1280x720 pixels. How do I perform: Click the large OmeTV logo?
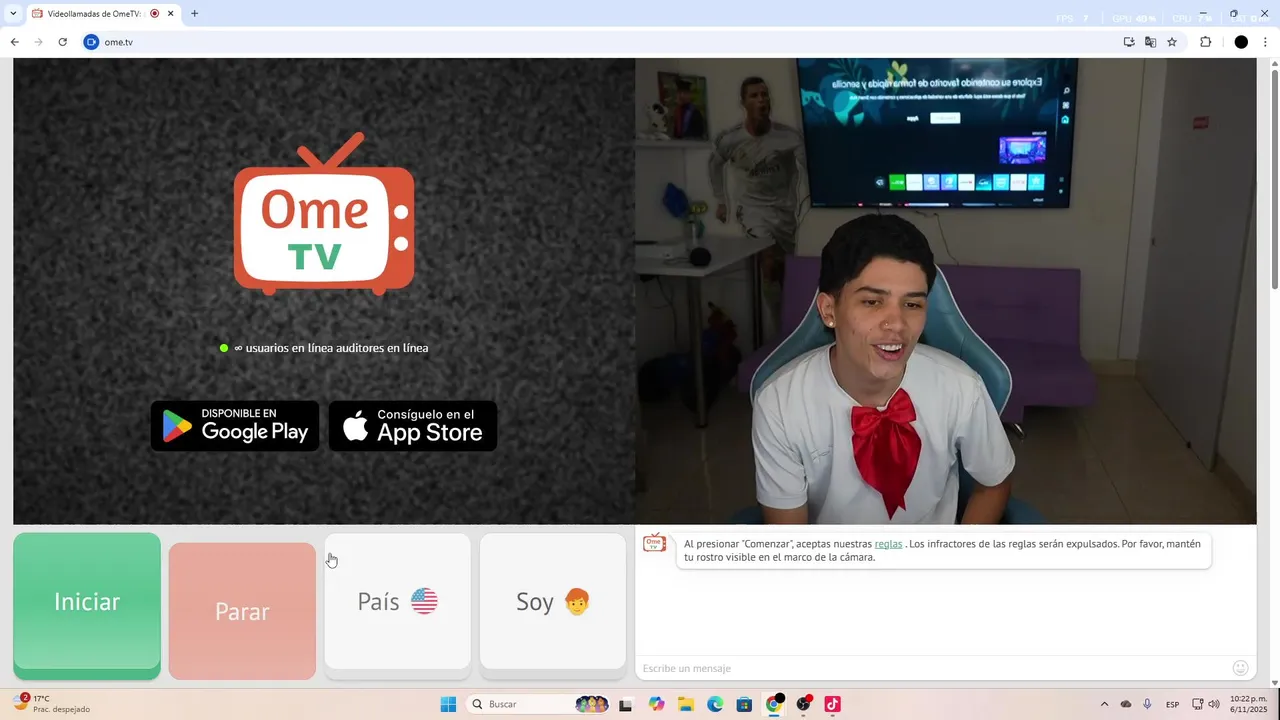click(324, 214)
